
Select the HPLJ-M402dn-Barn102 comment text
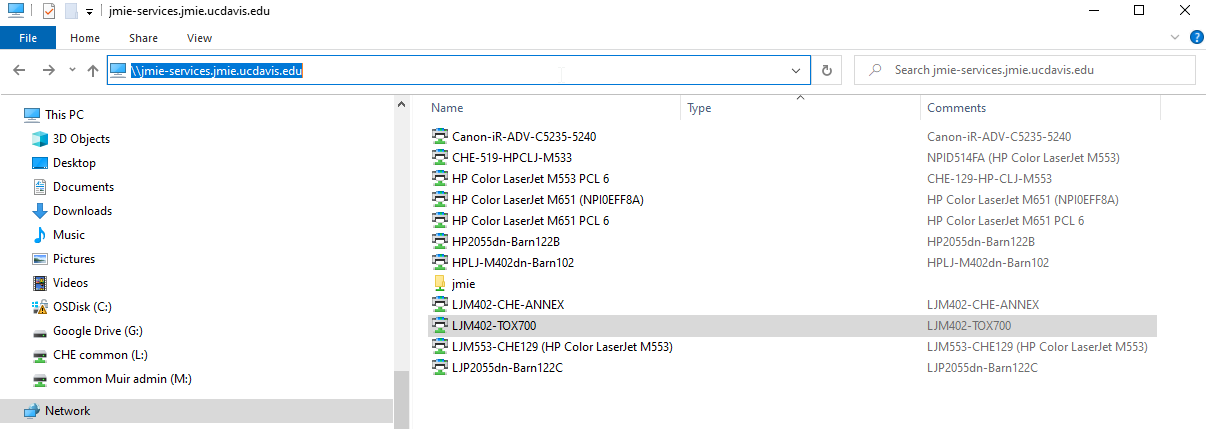coord(988,262)
